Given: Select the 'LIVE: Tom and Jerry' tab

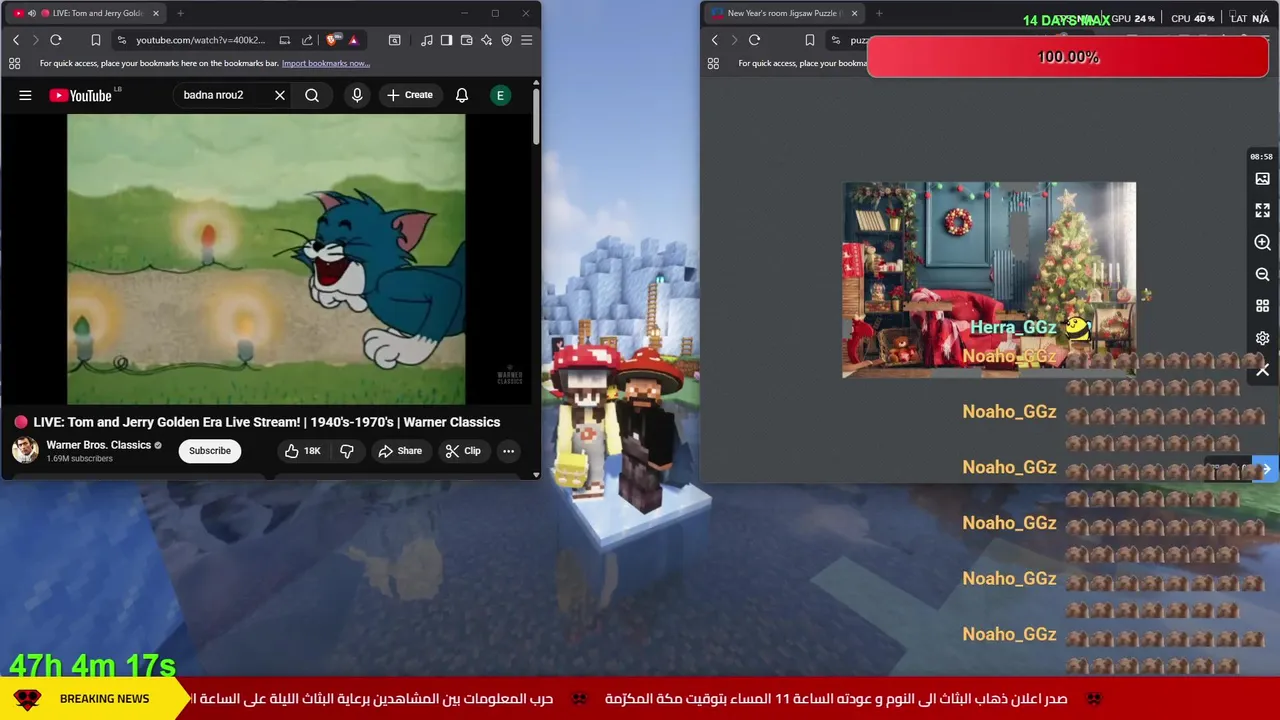Looking at the screenshot, I should tap(87, 13).
